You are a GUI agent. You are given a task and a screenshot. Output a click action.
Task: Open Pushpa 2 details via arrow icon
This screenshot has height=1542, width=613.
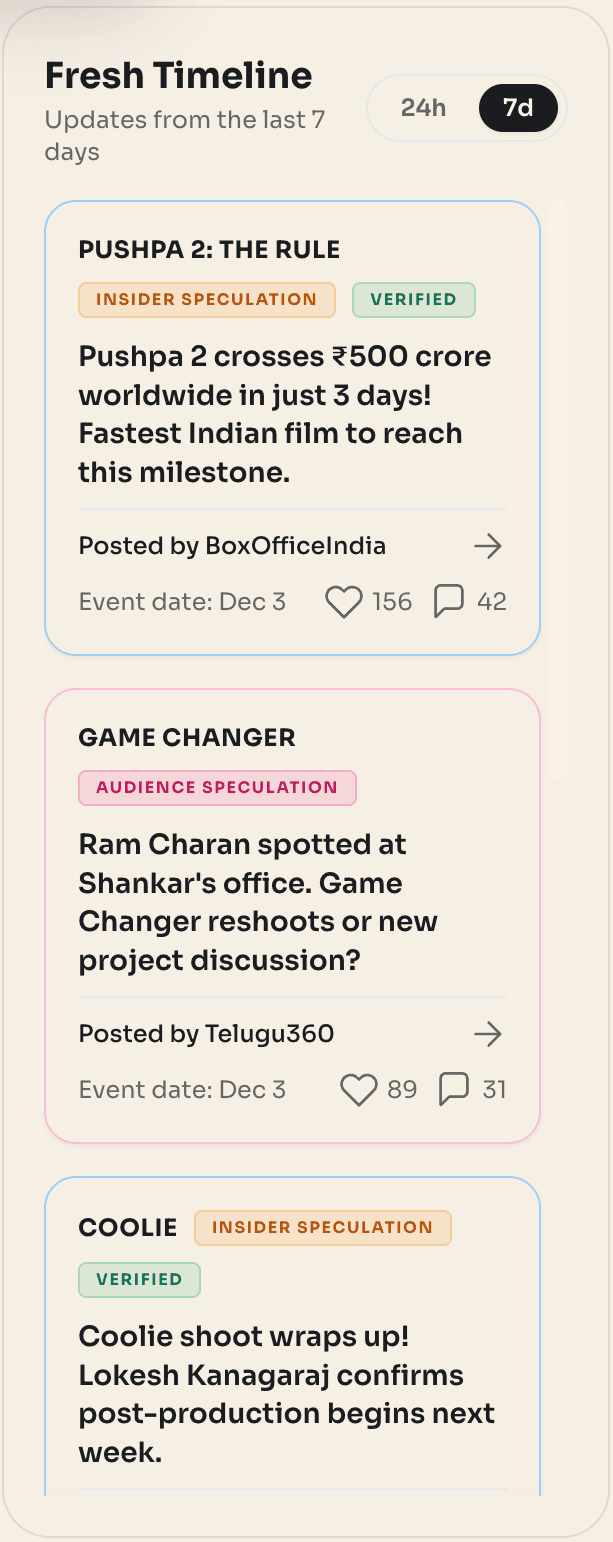pyautogui.click(x=488, y=546)
